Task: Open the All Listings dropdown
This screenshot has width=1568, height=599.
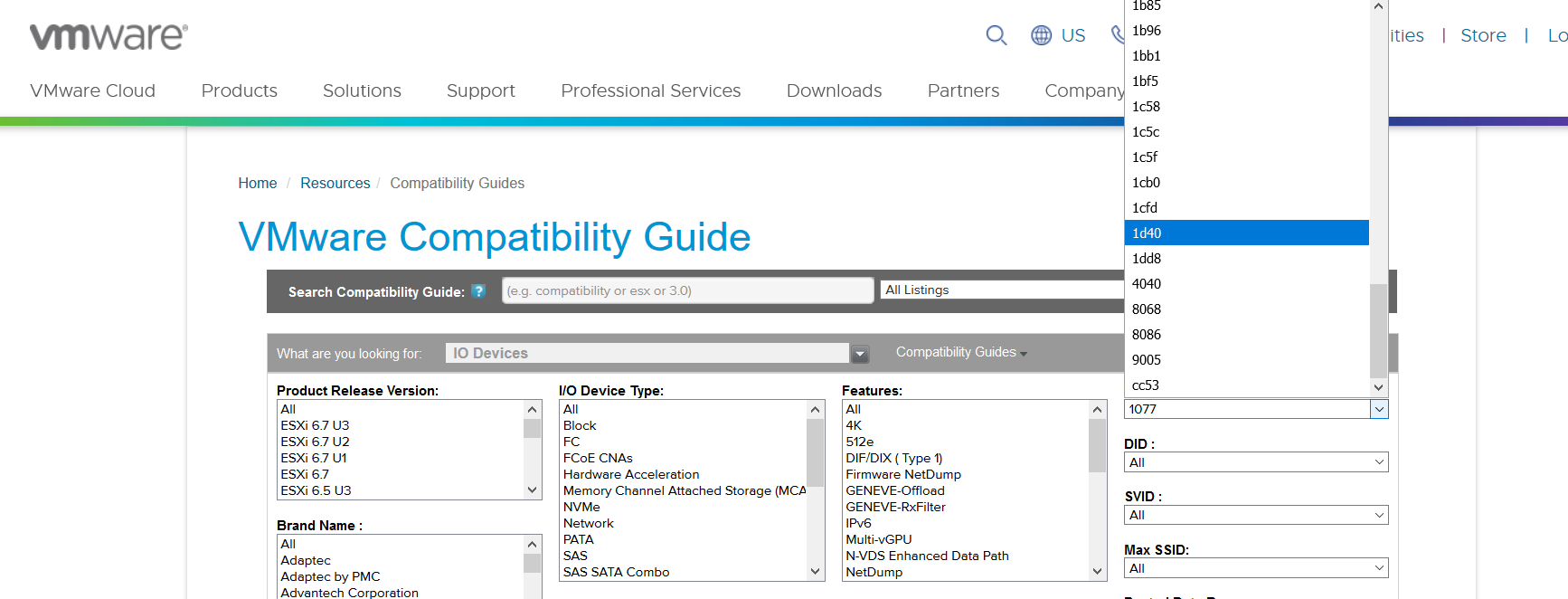Action: 1002,290
